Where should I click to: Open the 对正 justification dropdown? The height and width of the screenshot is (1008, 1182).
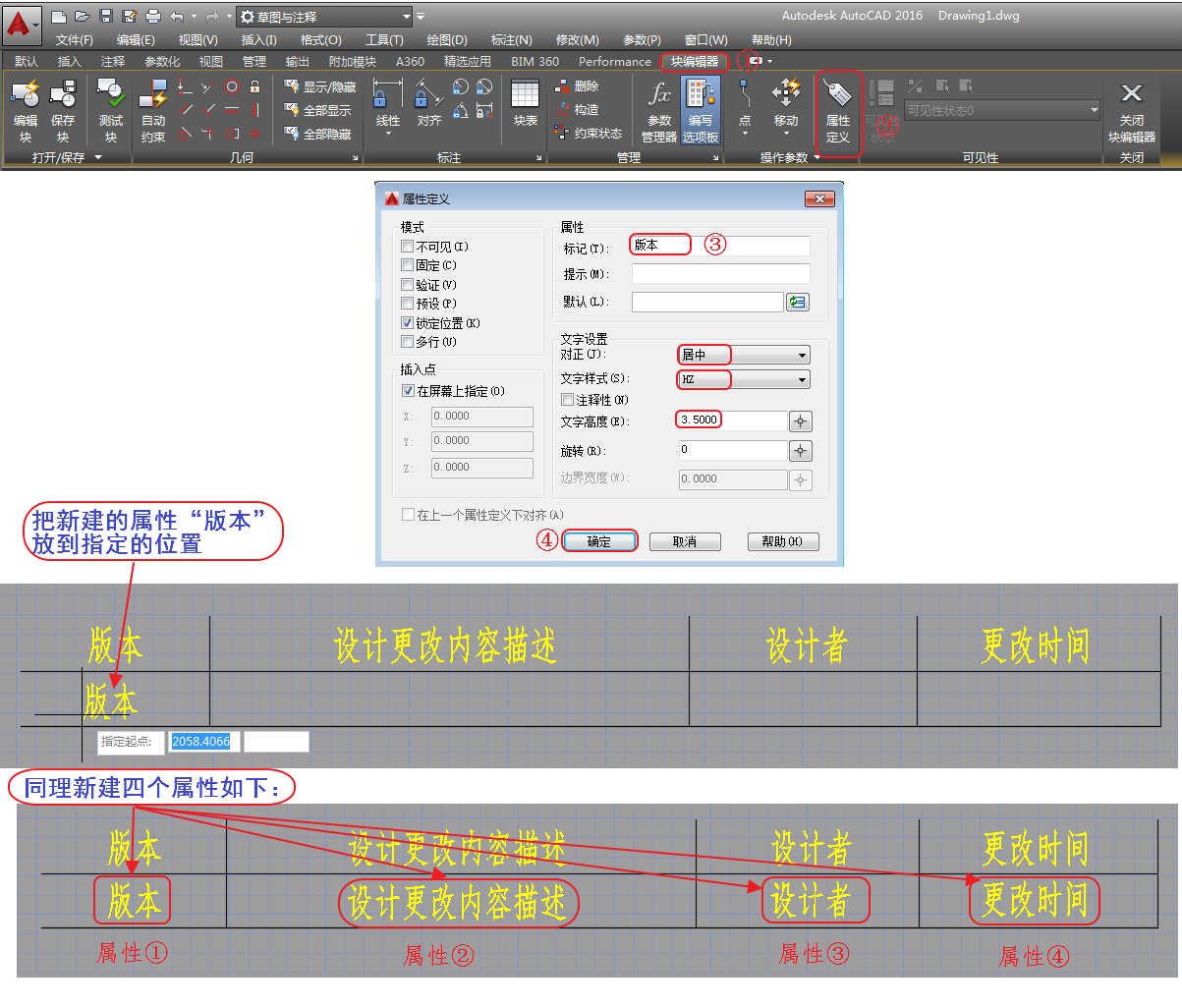pyautogui.click(x=744, y=355)
